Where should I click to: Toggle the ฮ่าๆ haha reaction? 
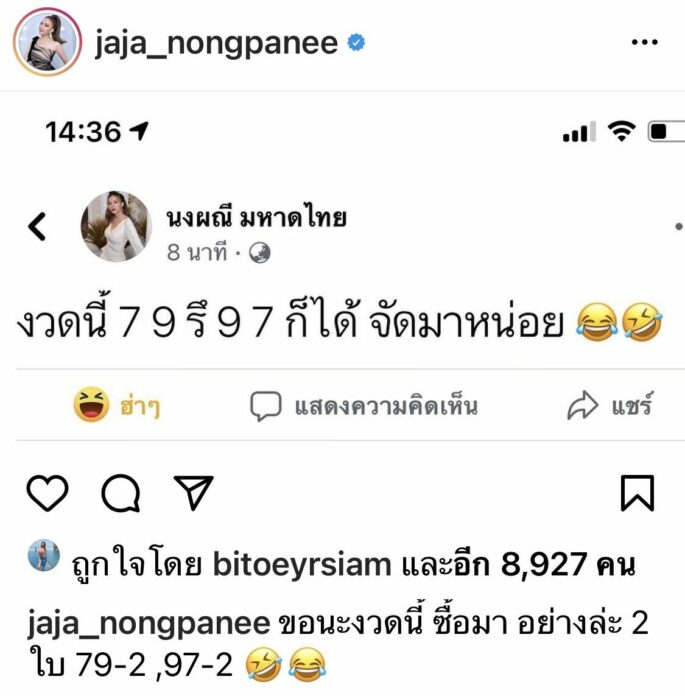[117, 404]
